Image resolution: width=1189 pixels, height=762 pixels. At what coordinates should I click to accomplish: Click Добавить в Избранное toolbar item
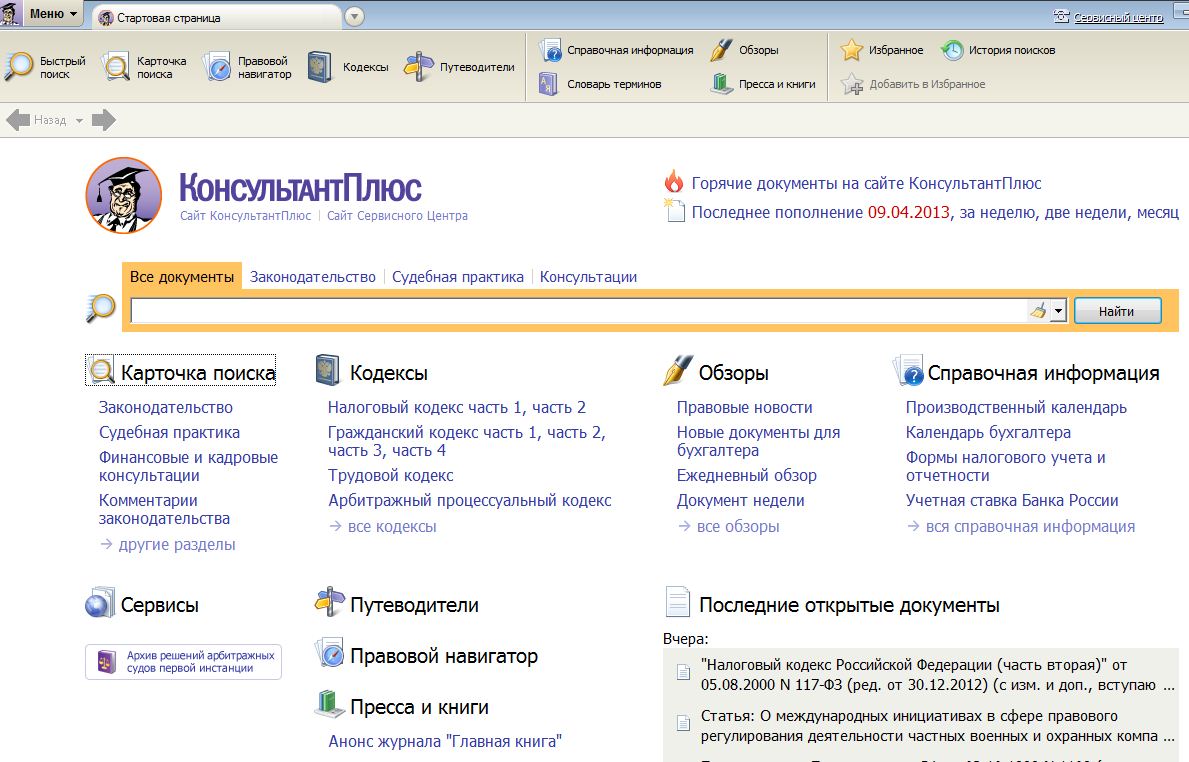[913, 84]
